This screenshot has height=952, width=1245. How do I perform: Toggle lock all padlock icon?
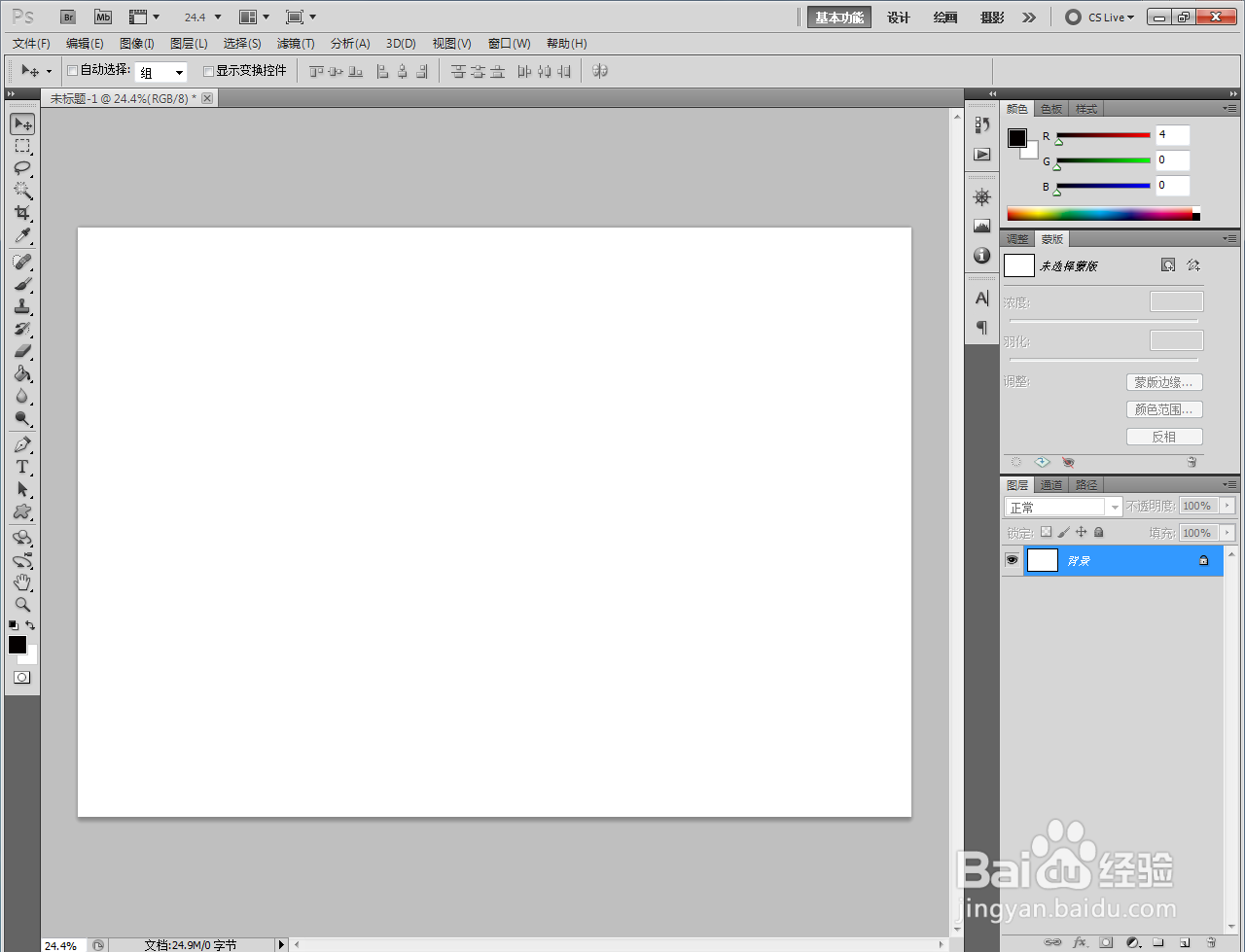tap(1098, 533)
